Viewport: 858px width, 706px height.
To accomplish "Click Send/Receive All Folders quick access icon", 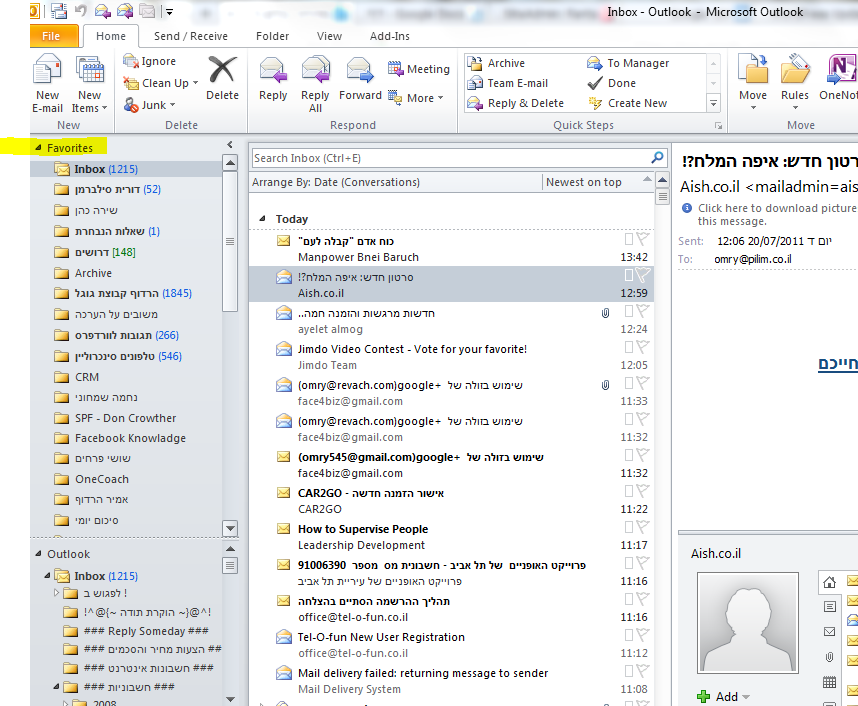I will (x=59, y=10).
